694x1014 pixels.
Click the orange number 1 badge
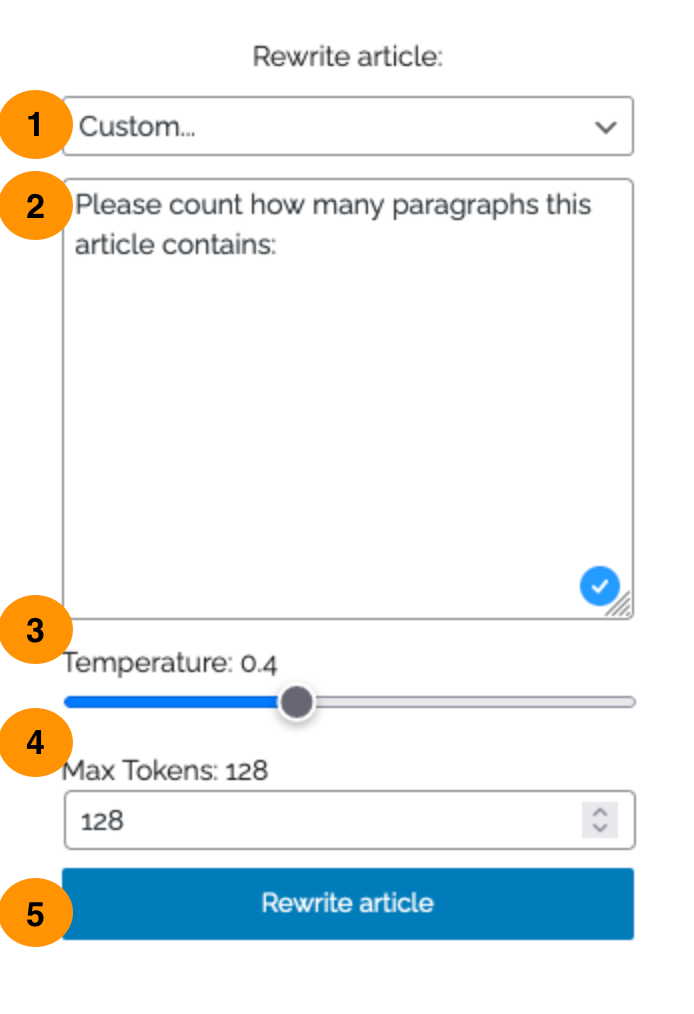pos(36,124)
